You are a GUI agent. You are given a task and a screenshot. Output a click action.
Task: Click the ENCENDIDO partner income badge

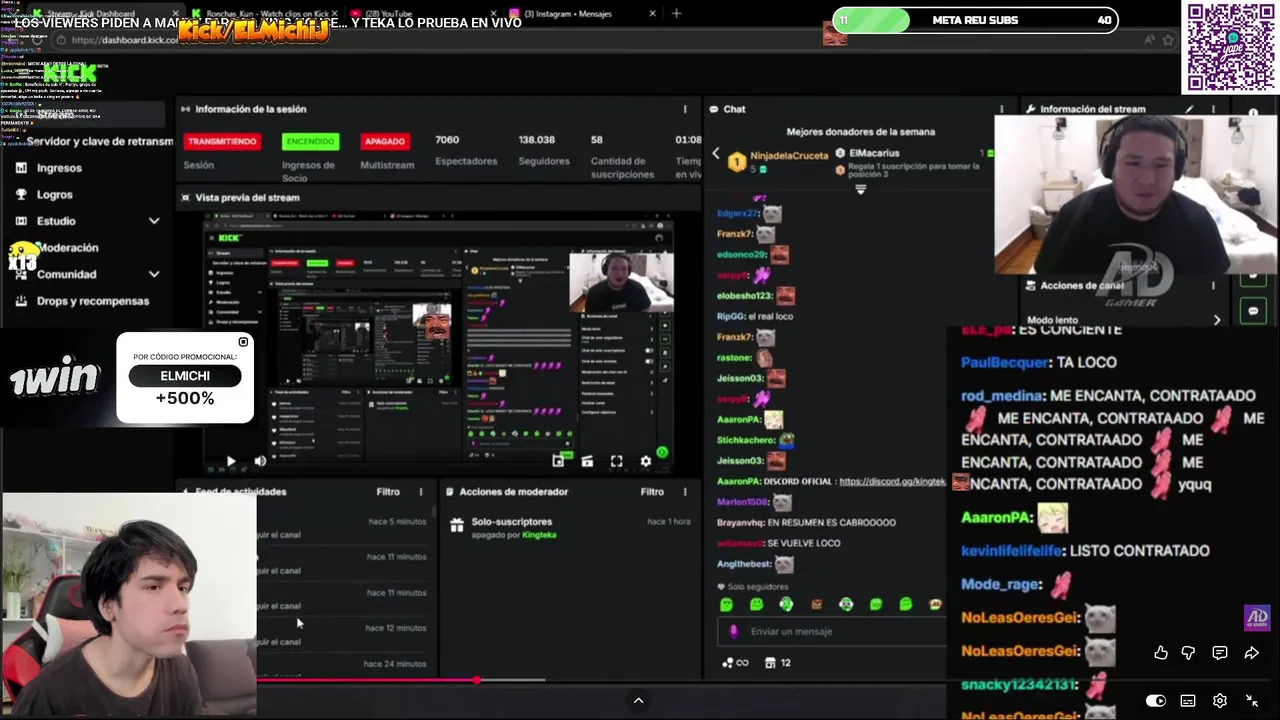pyautogui.click(x=310, y=142)
